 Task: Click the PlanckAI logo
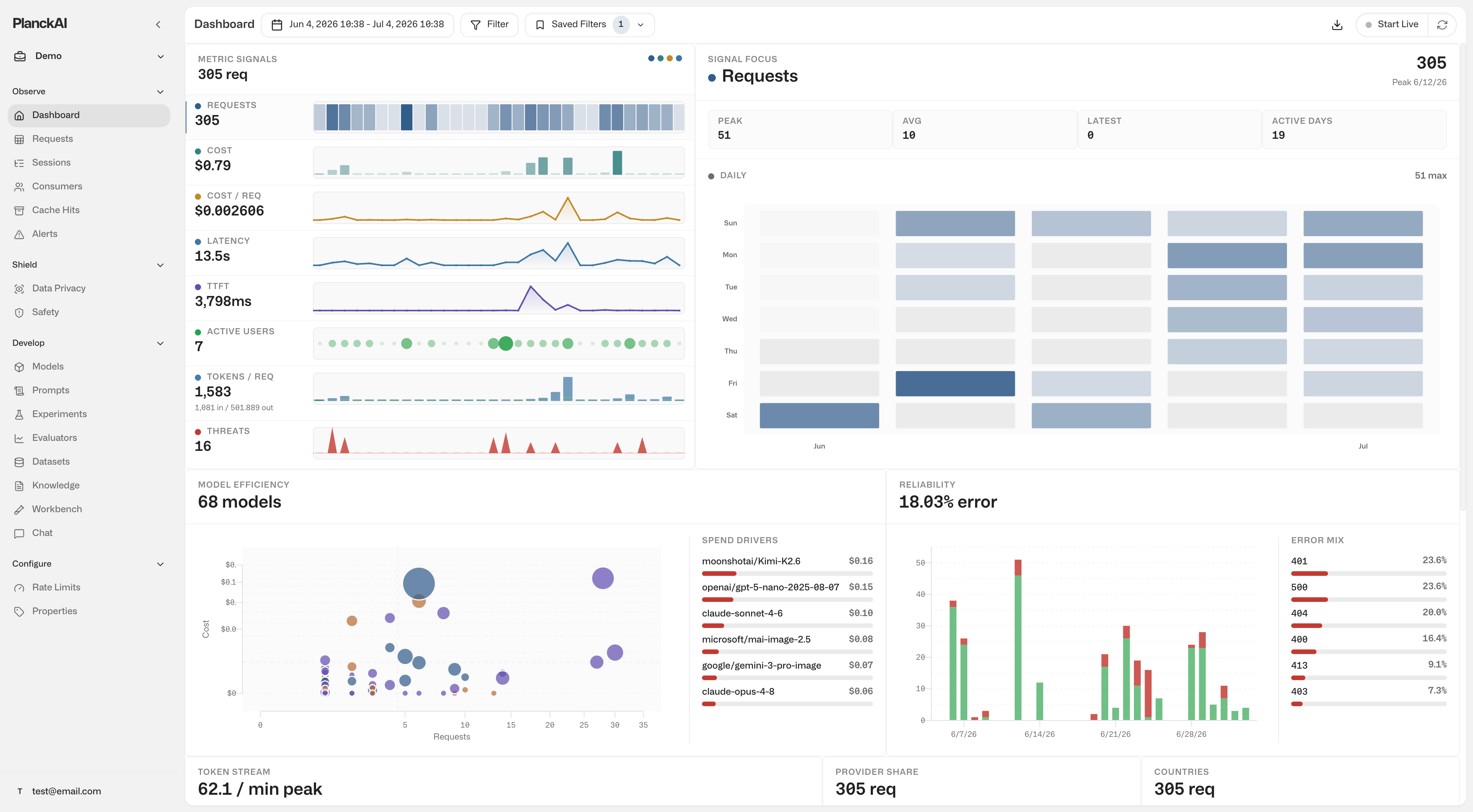[40, 23]
